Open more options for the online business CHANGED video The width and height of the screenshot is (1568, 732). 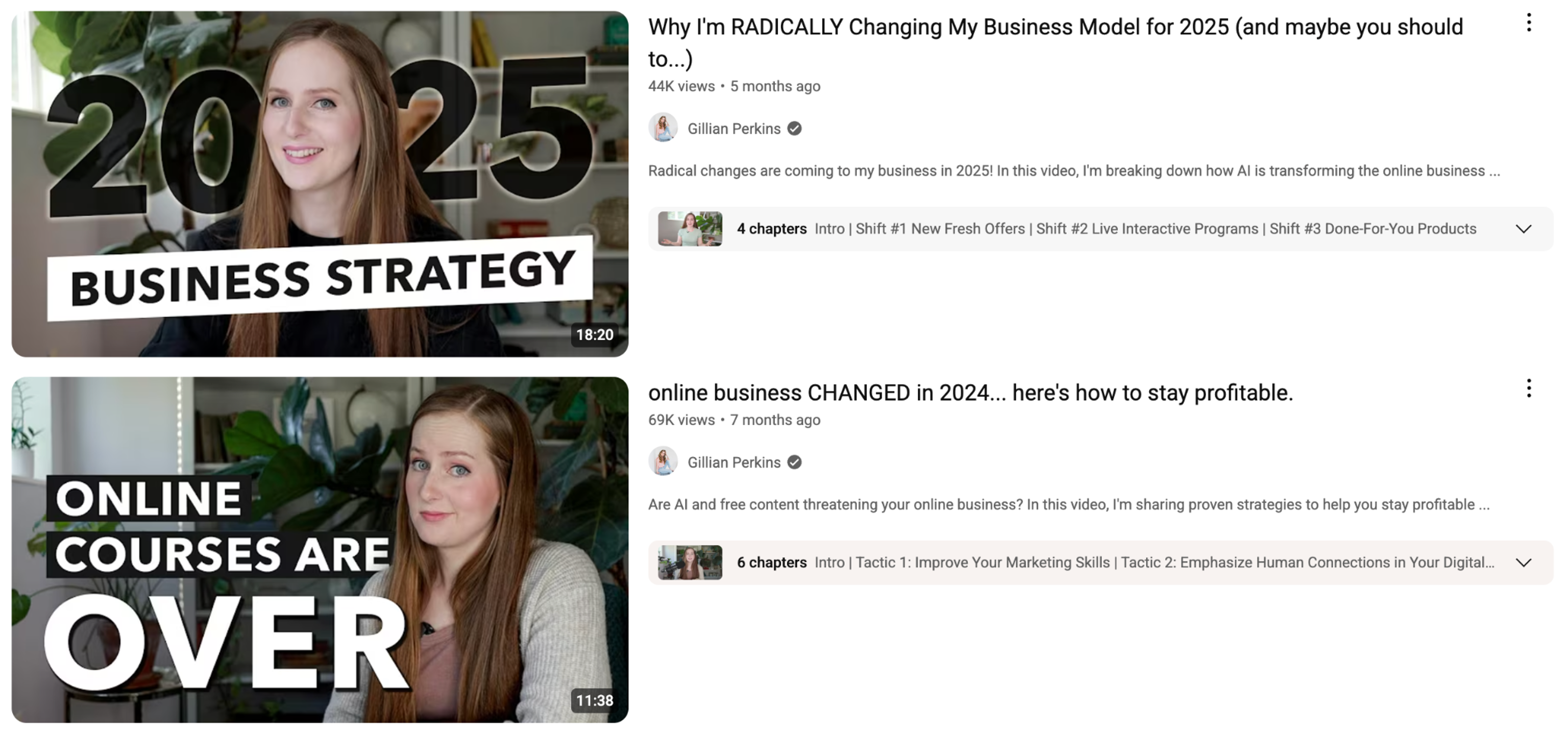tap(1528, 388)
